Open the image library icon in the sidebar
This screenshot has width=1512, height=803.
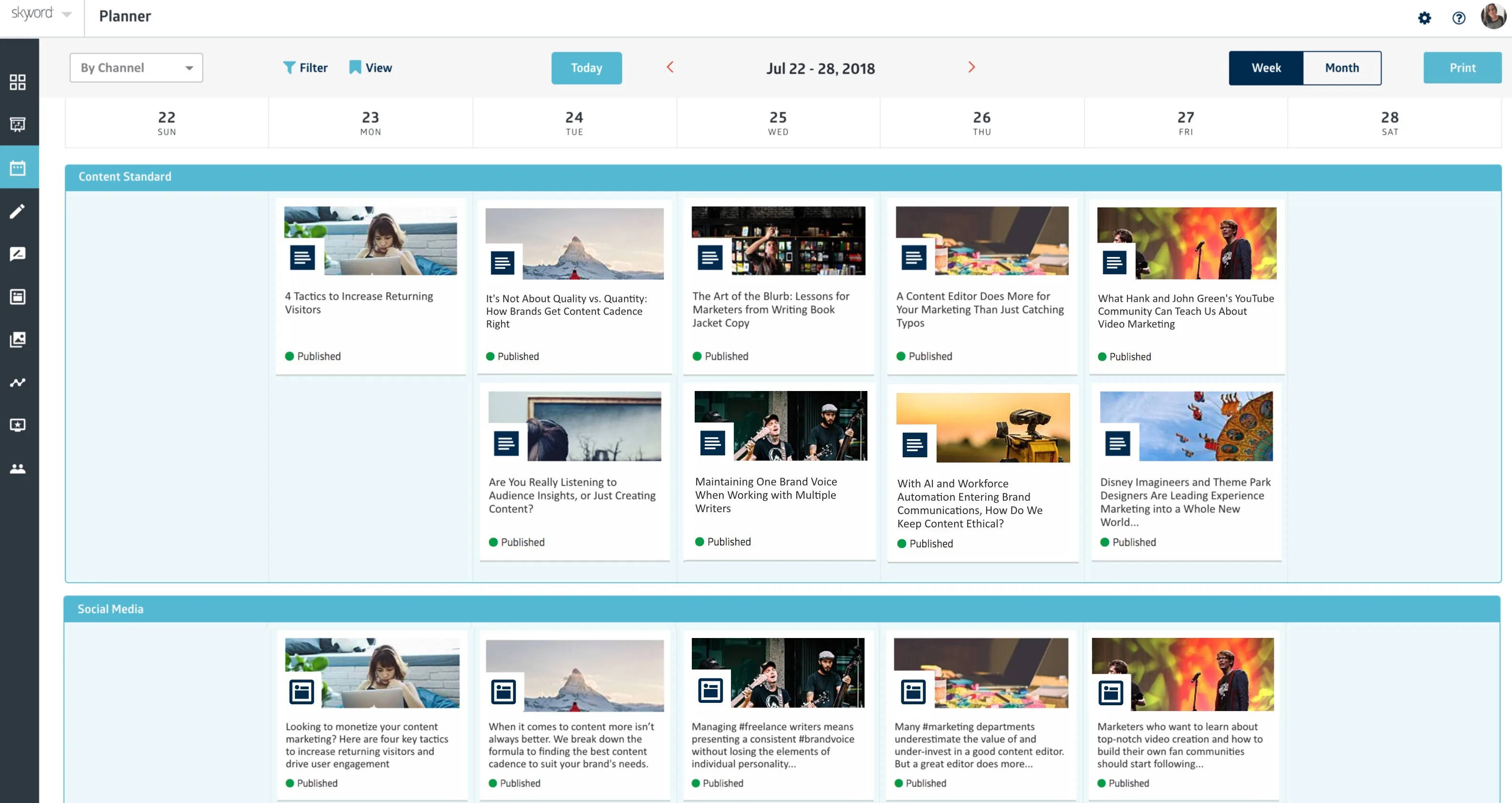(18, 339)
